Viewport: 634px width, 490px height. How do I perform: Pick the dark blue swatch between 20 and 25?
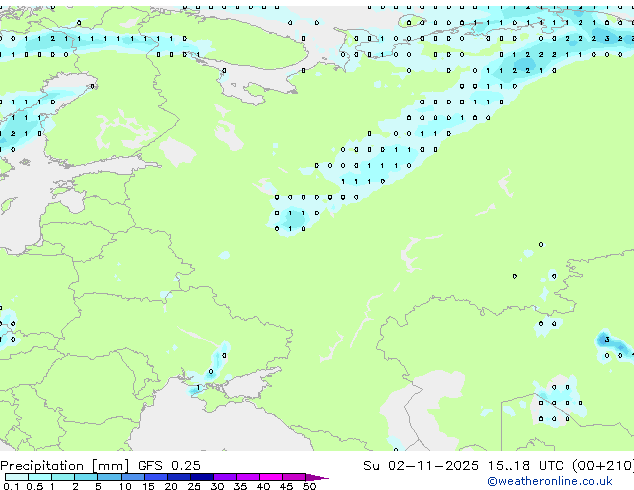click(179, 477)
